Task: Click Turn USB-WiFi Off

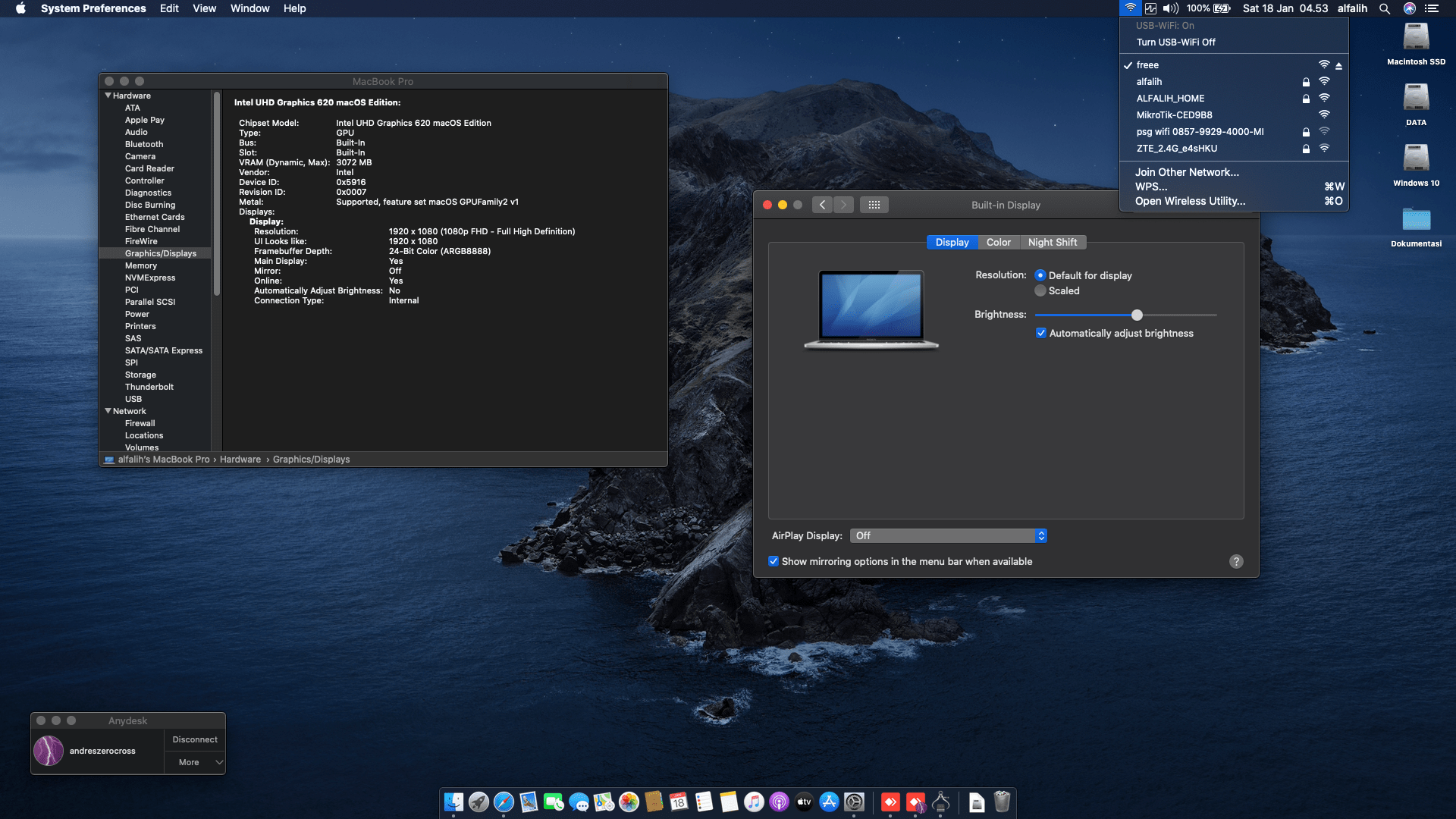Action: coord(1175,42)
